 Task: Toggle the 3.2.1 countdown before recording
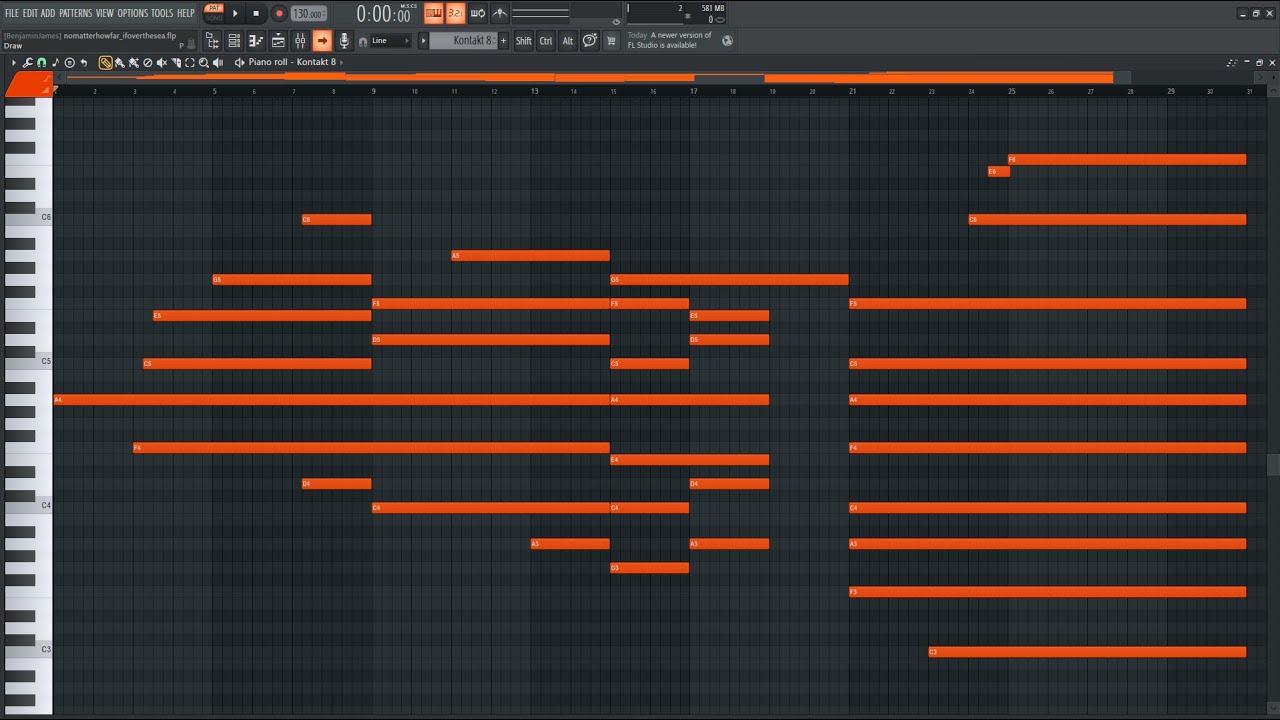tap(455, 13)
